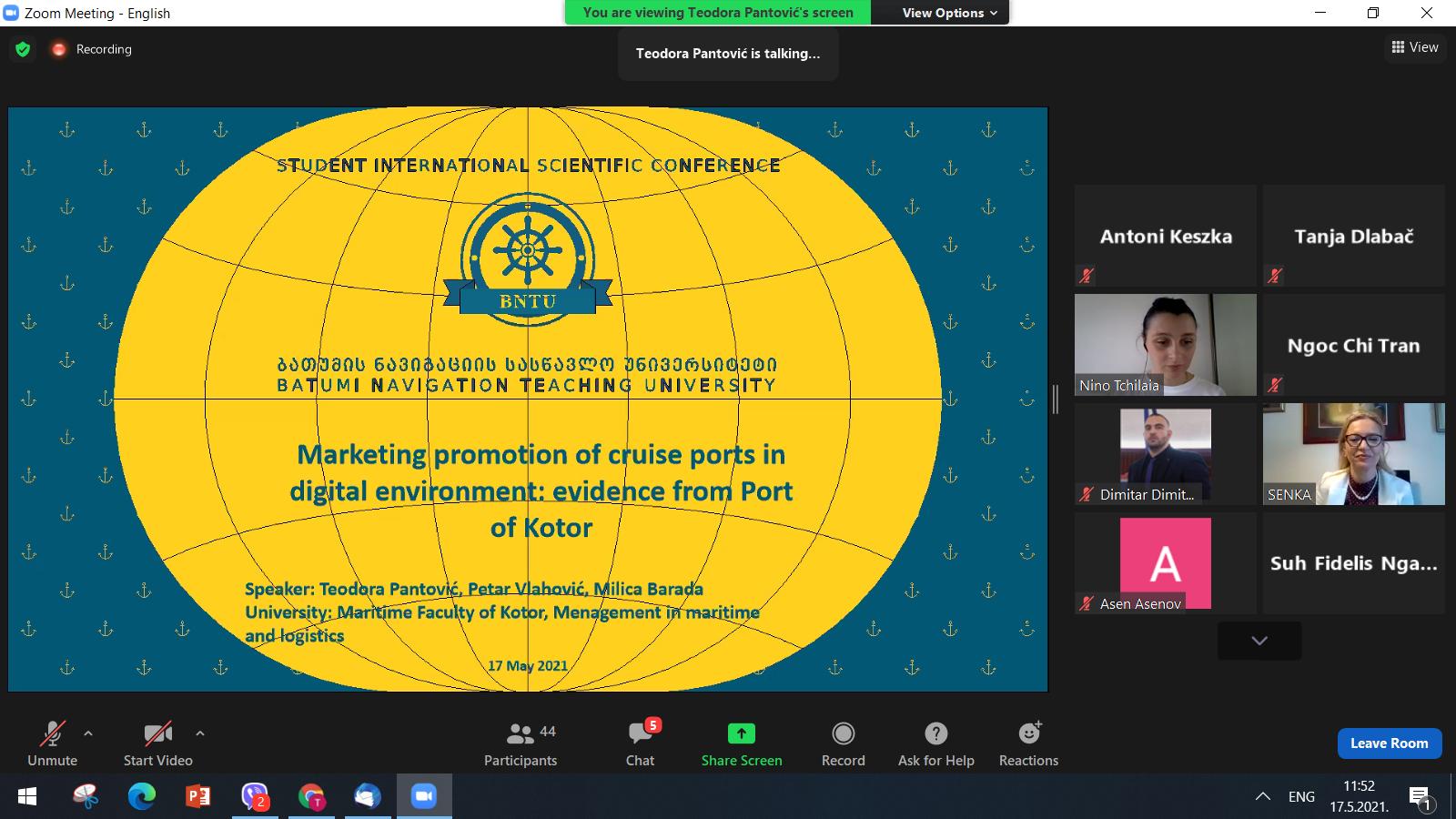The height and width of the screenshot is (819, 1456).
Task: Expand video options arrow next to Start Video
Action: (x=200, y=733)
